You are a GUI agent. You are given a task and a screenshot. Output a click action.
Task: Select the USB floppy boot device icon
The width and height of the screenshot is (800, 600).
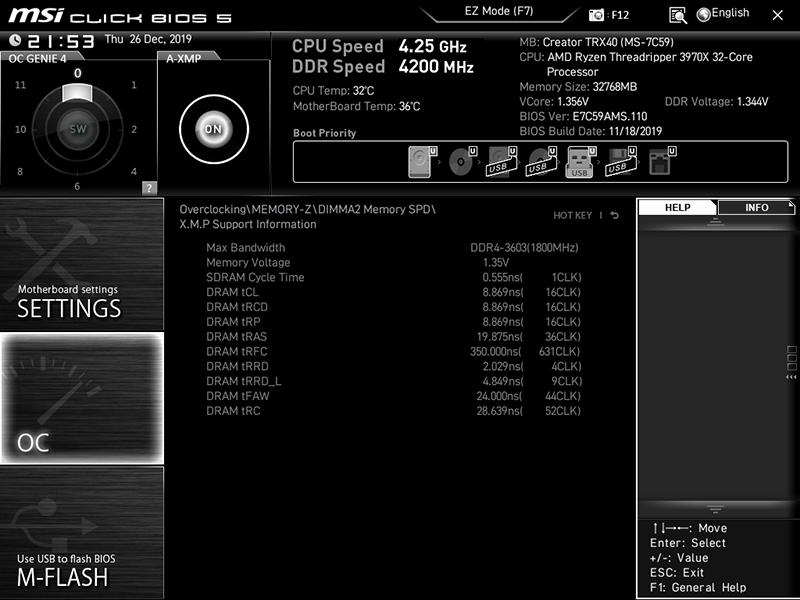point(620,162)
